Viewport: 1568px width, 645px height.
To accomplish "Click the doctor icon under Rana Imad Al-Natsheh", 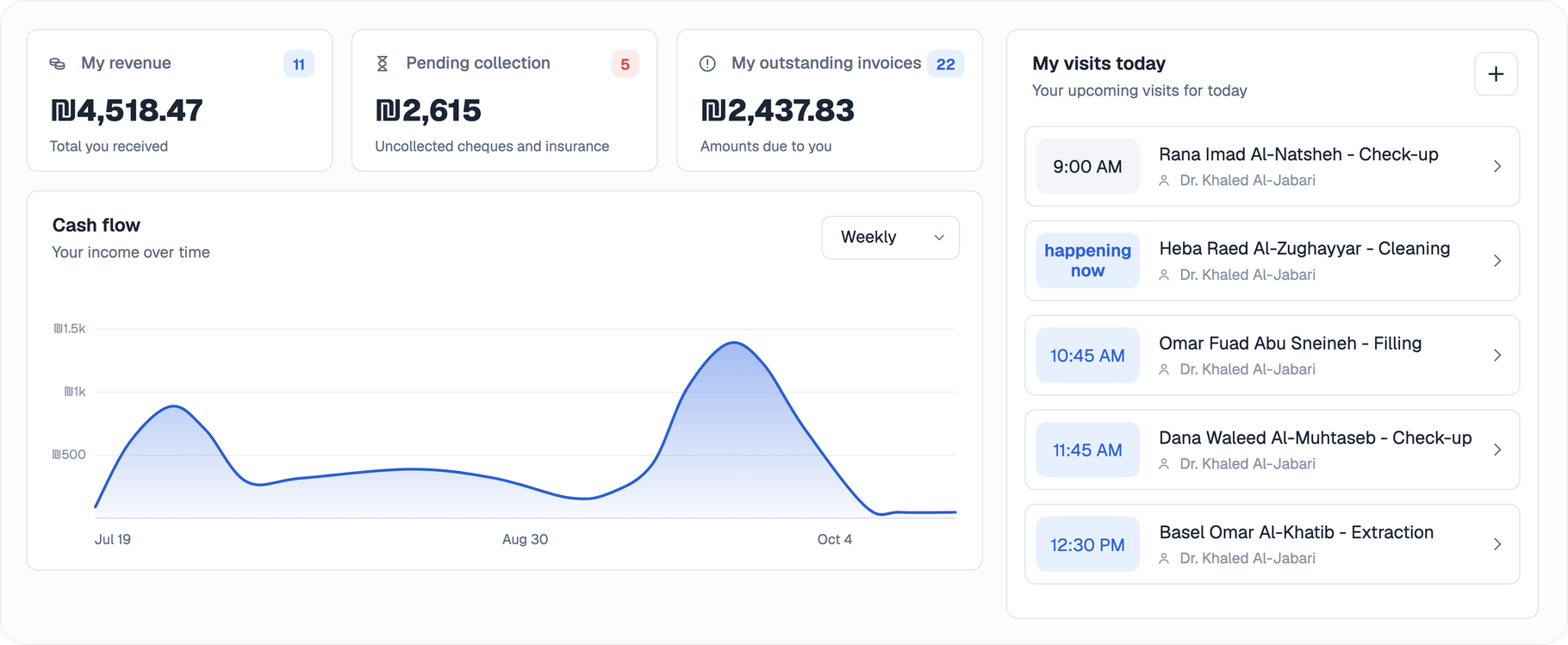I will click(1164, 181).
